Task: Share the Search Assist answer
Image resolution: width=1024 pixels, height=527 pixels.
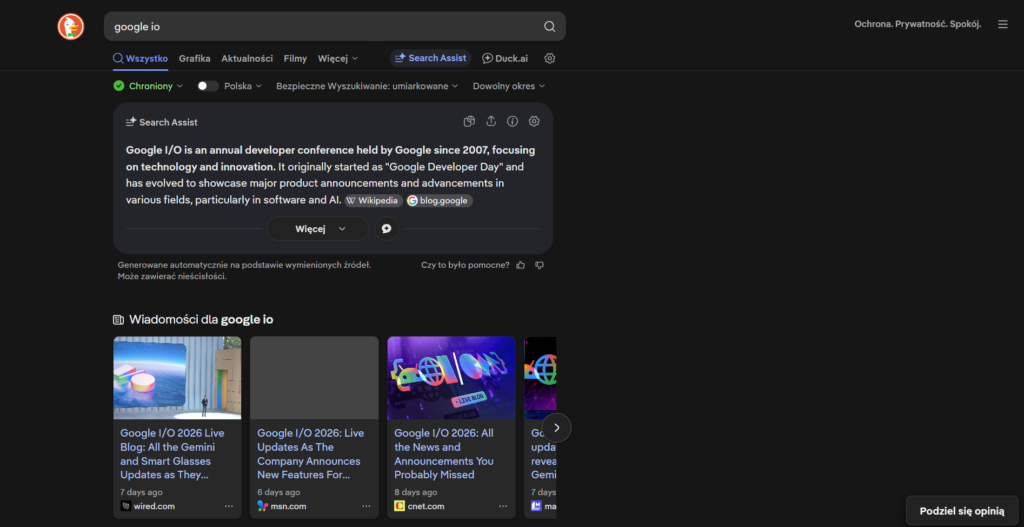Action: [x=491, y=121]
